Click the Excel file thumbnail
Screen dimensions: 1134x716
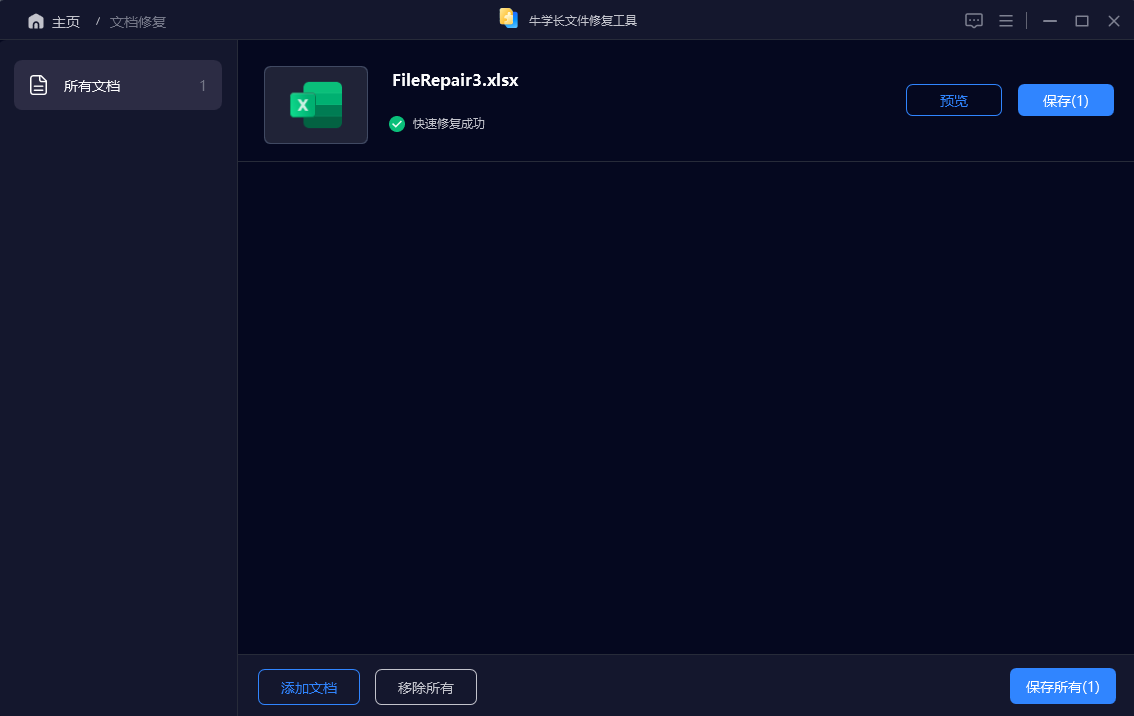coord(316,105)
